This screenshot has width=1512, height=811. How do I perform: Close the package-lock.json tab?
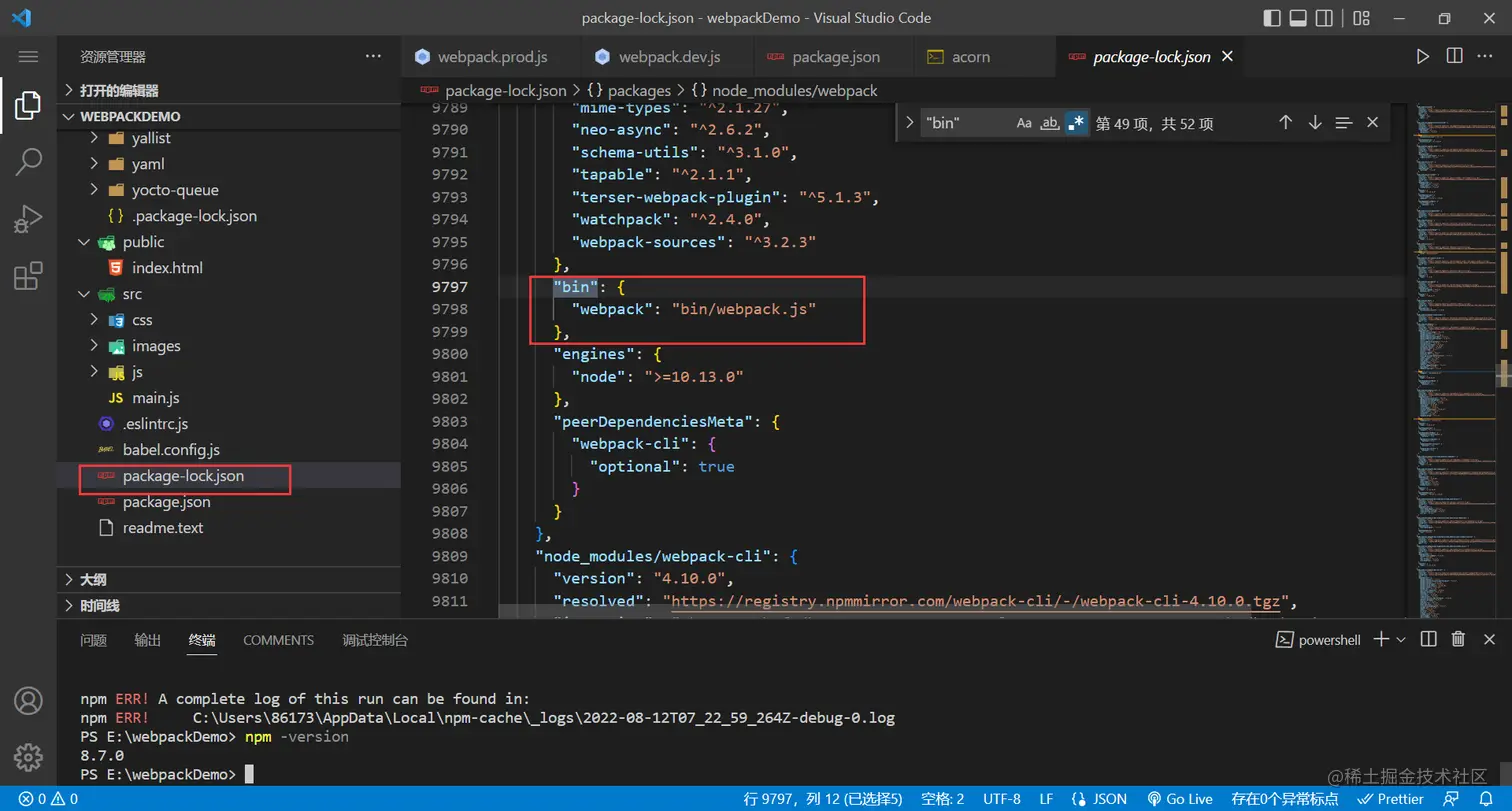(1227, 57)
